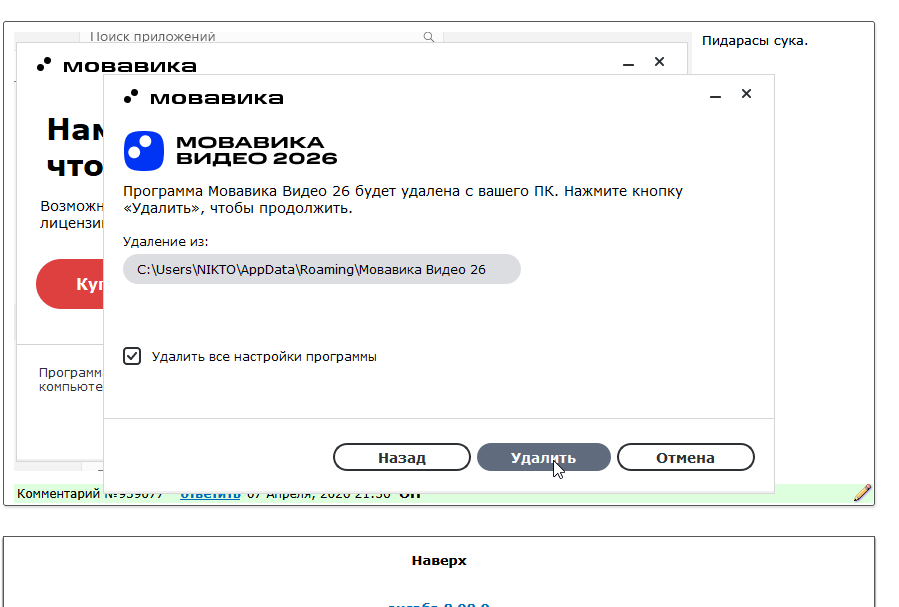Screen dimensions: 899x607
Task: Click the red purchase button in back window
Action: (x=70, y=284)
